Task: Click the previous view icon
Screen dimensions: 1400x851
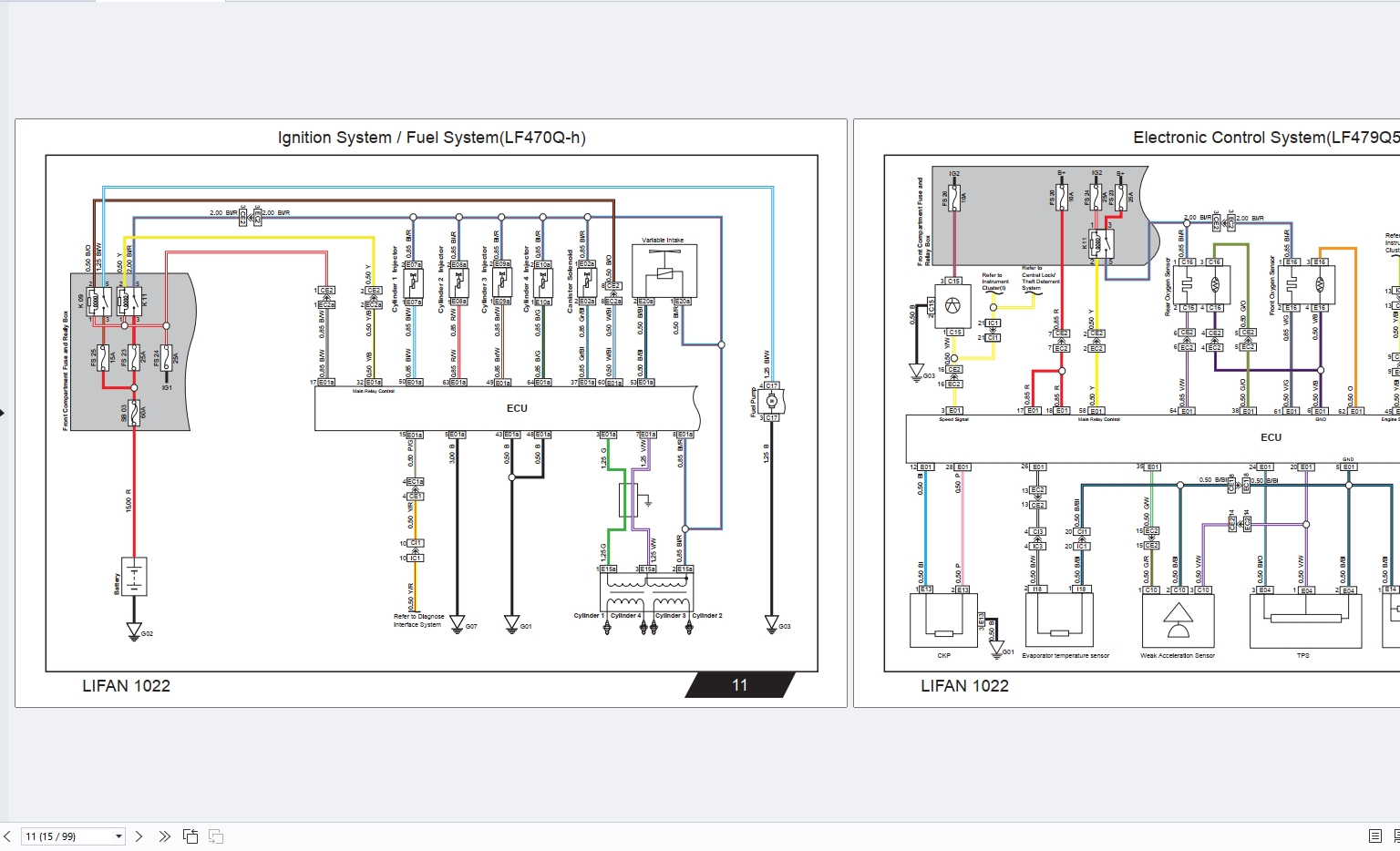Action: tap(190, 836)
